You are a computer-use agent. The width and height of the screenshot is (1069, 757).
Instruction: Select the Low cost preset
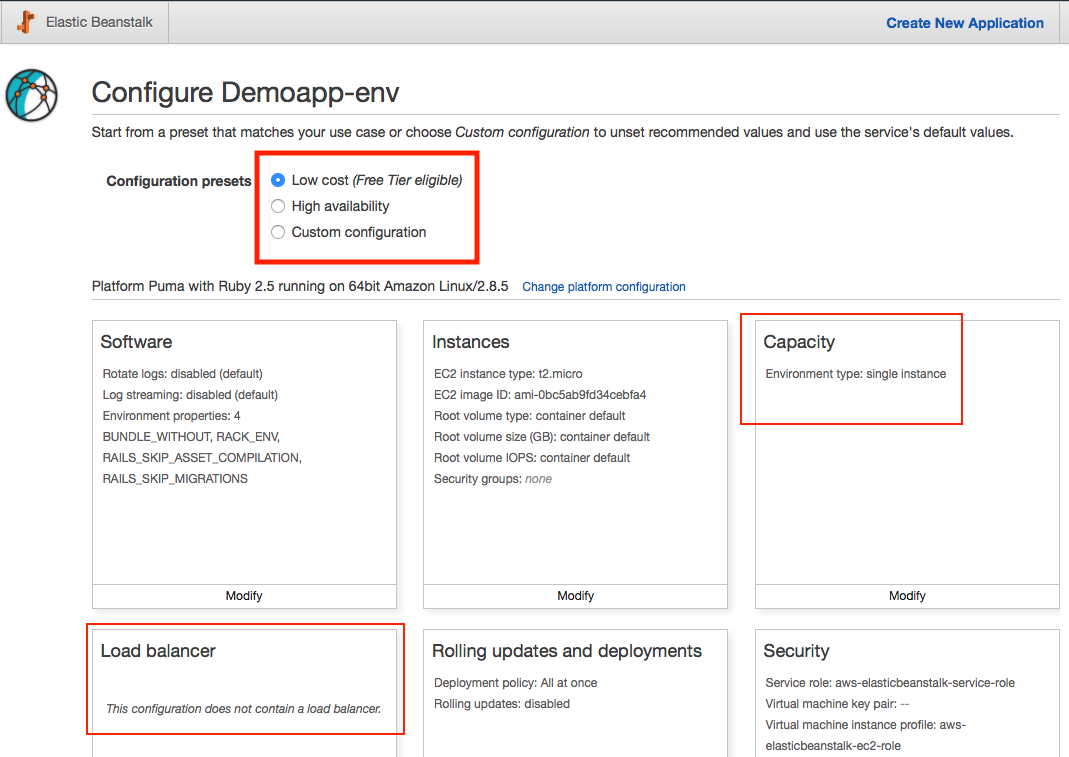(278, 180)
